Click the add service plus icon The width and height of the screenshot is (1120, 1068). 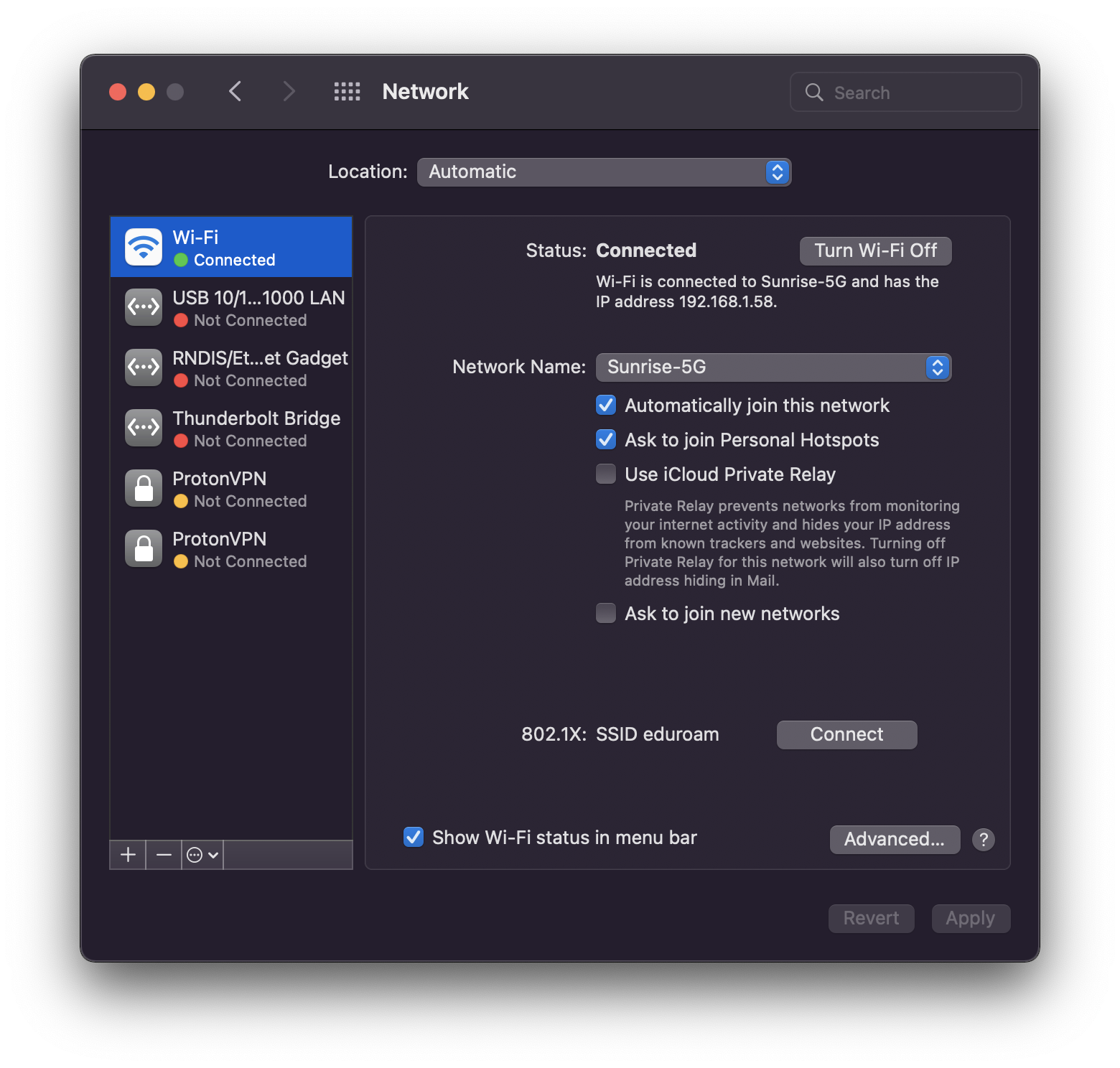pyautogui.click(x=127, y=854)
